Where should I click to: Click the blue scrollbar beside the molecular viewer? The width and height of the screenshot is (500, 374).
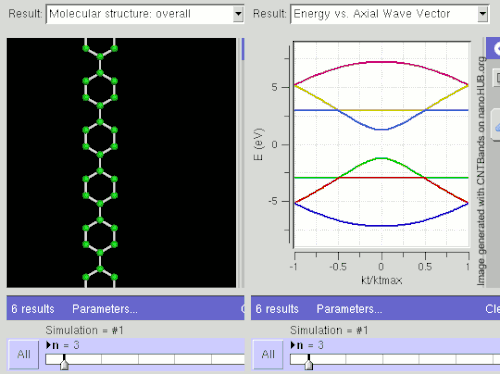243,49
